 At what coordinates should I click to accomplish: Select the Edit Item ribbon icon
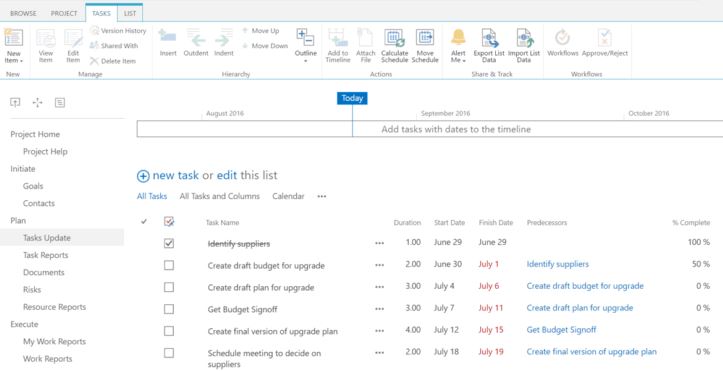pyautogui.click(x=73, y=38)
